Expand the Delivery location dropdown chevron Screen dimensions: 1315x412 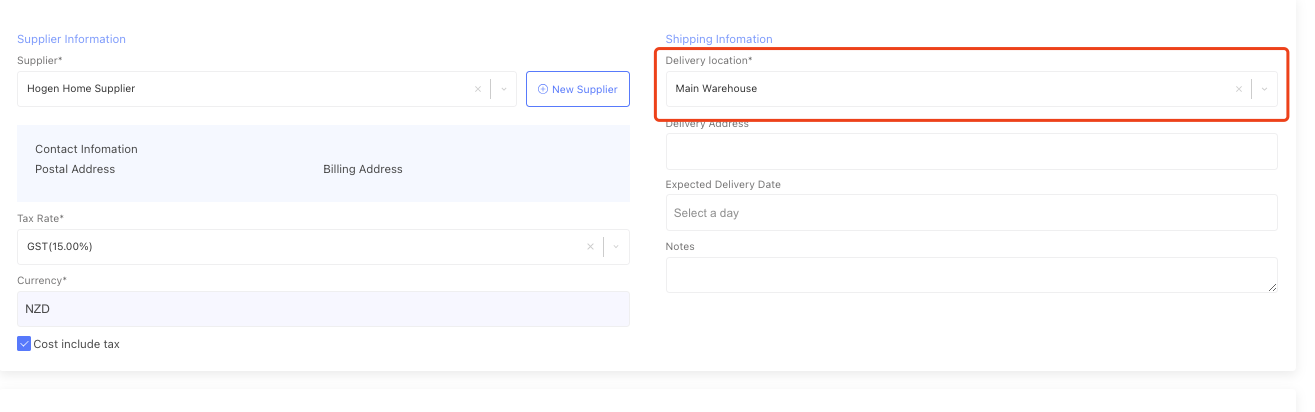point(1264,89)
